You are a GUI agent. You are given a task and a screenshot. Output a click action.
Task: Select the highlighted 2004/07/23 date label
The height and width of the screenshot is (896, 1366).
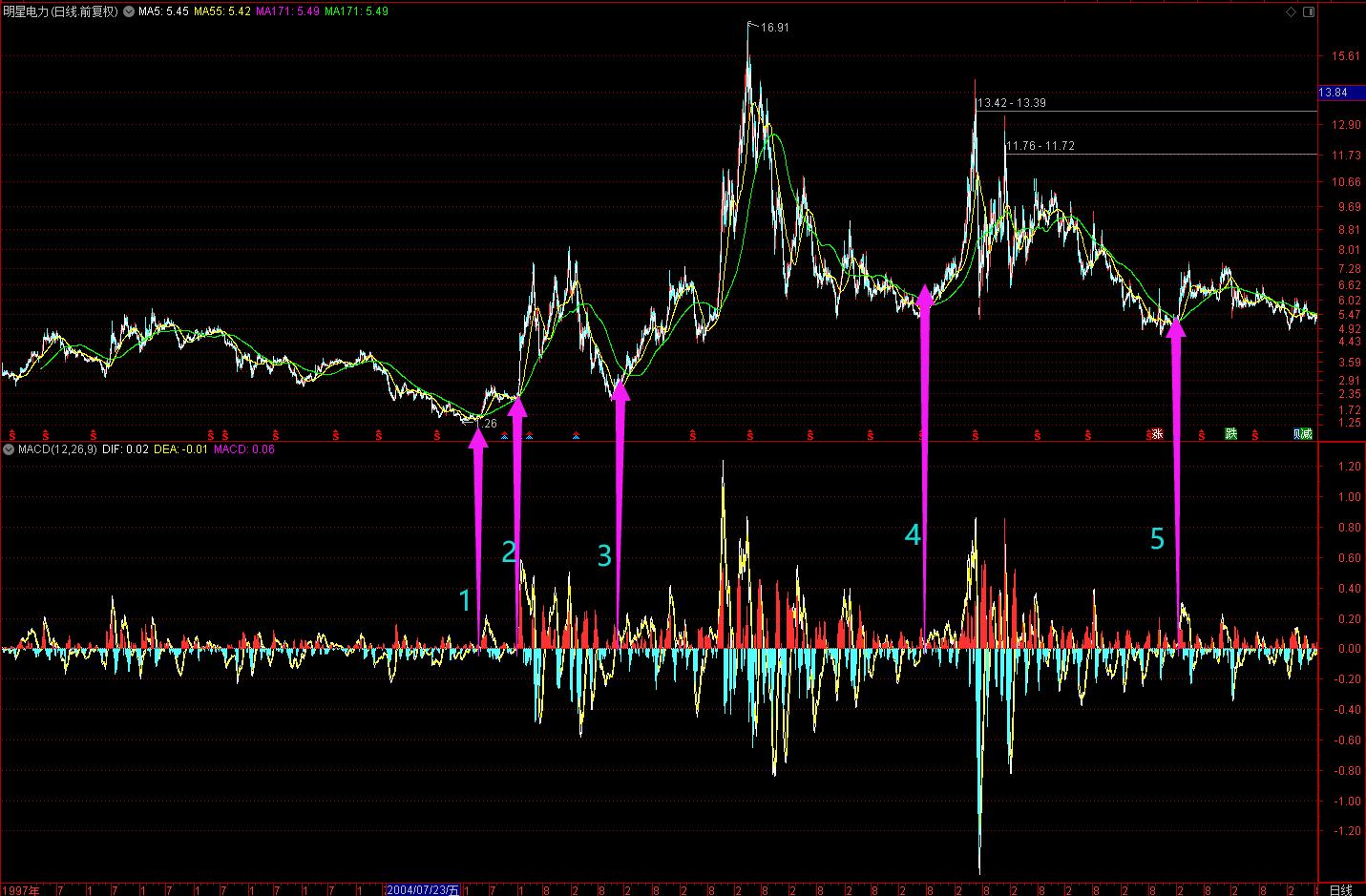pyautogui.click(x=423, y=889)
